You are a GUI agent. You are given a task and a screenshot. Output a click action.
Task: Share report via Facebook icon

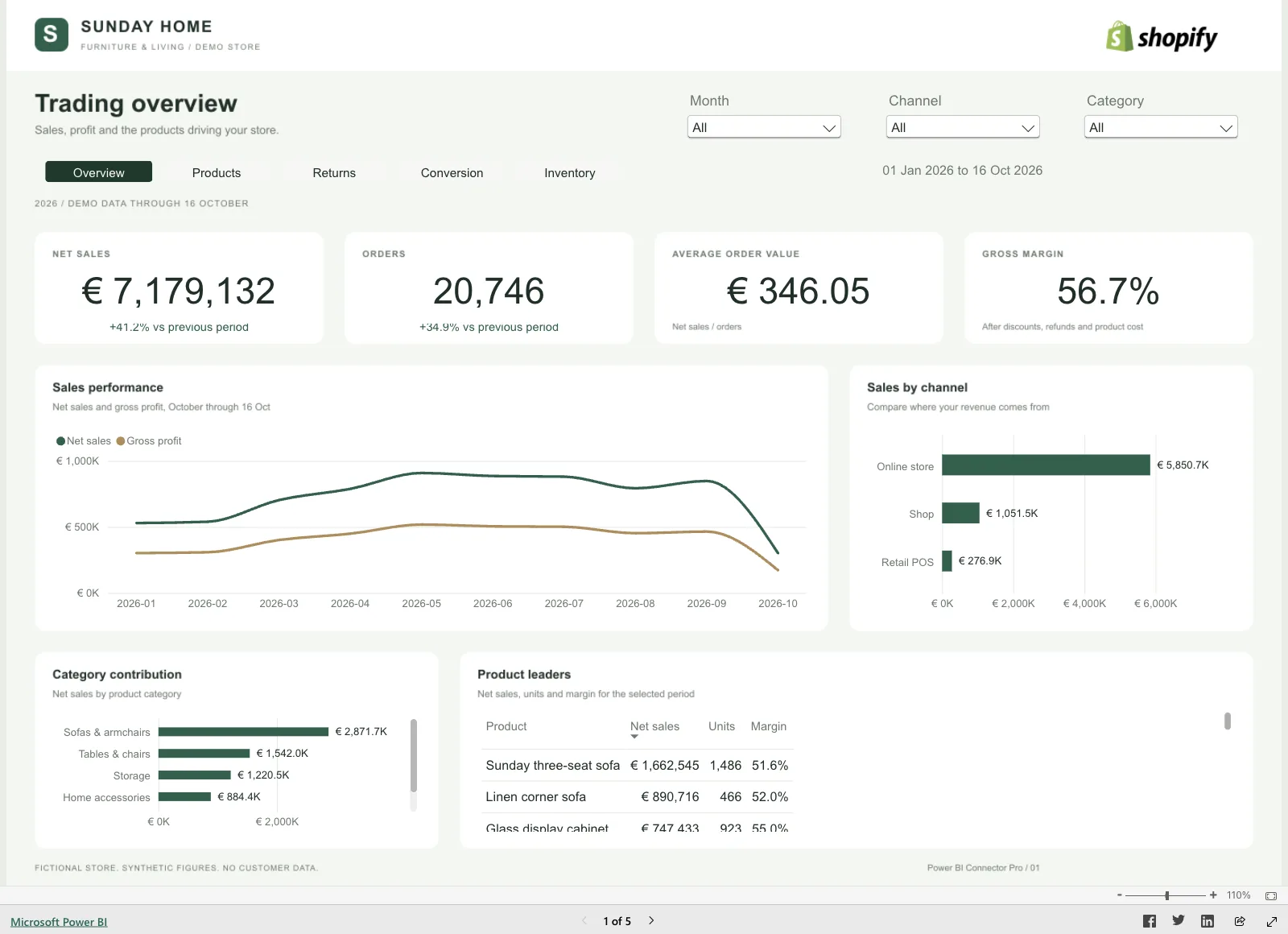click(x=1150, y=921)
